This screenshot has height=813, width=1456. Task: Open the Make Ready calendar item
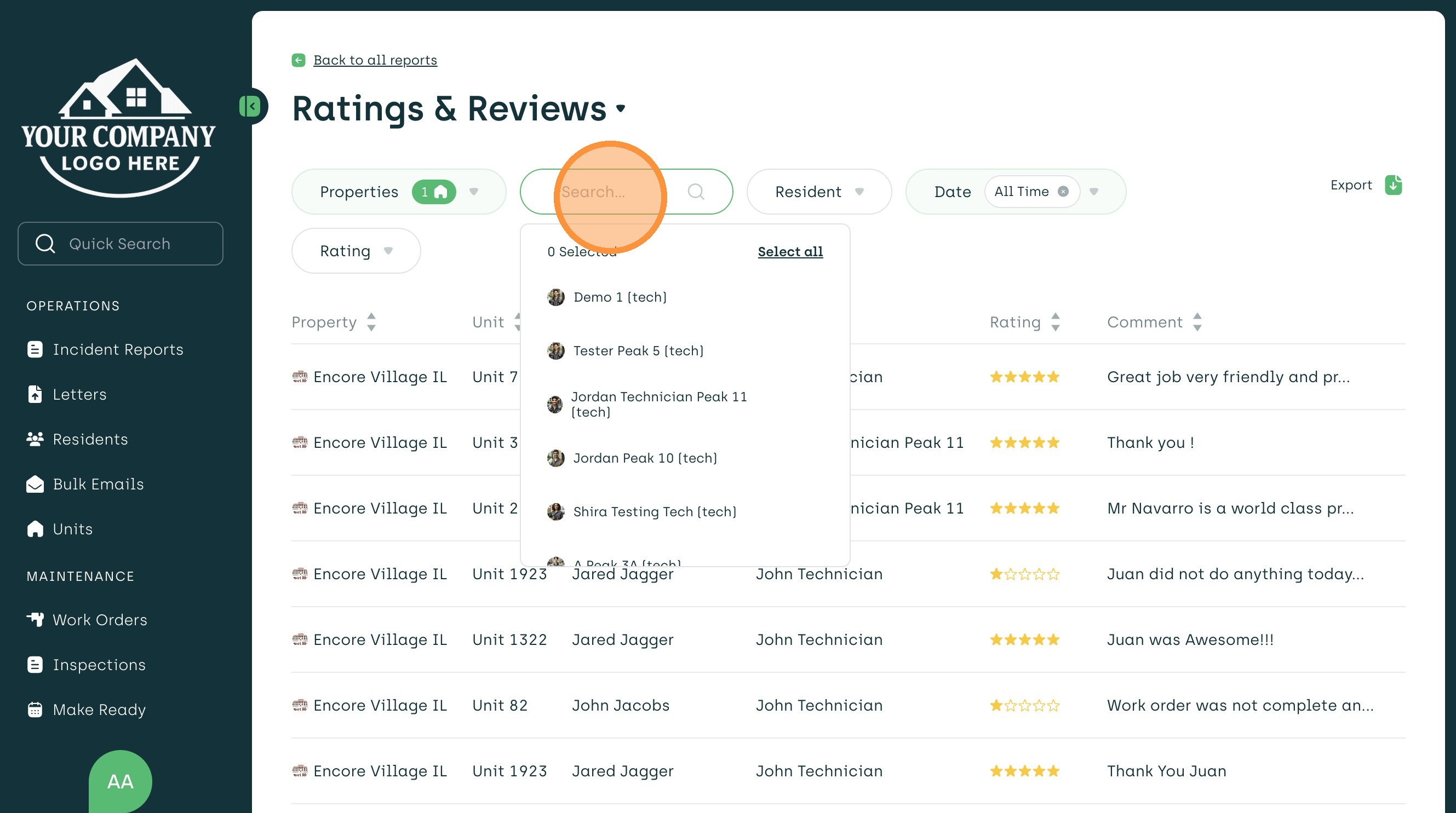click(x=99, y=710)
